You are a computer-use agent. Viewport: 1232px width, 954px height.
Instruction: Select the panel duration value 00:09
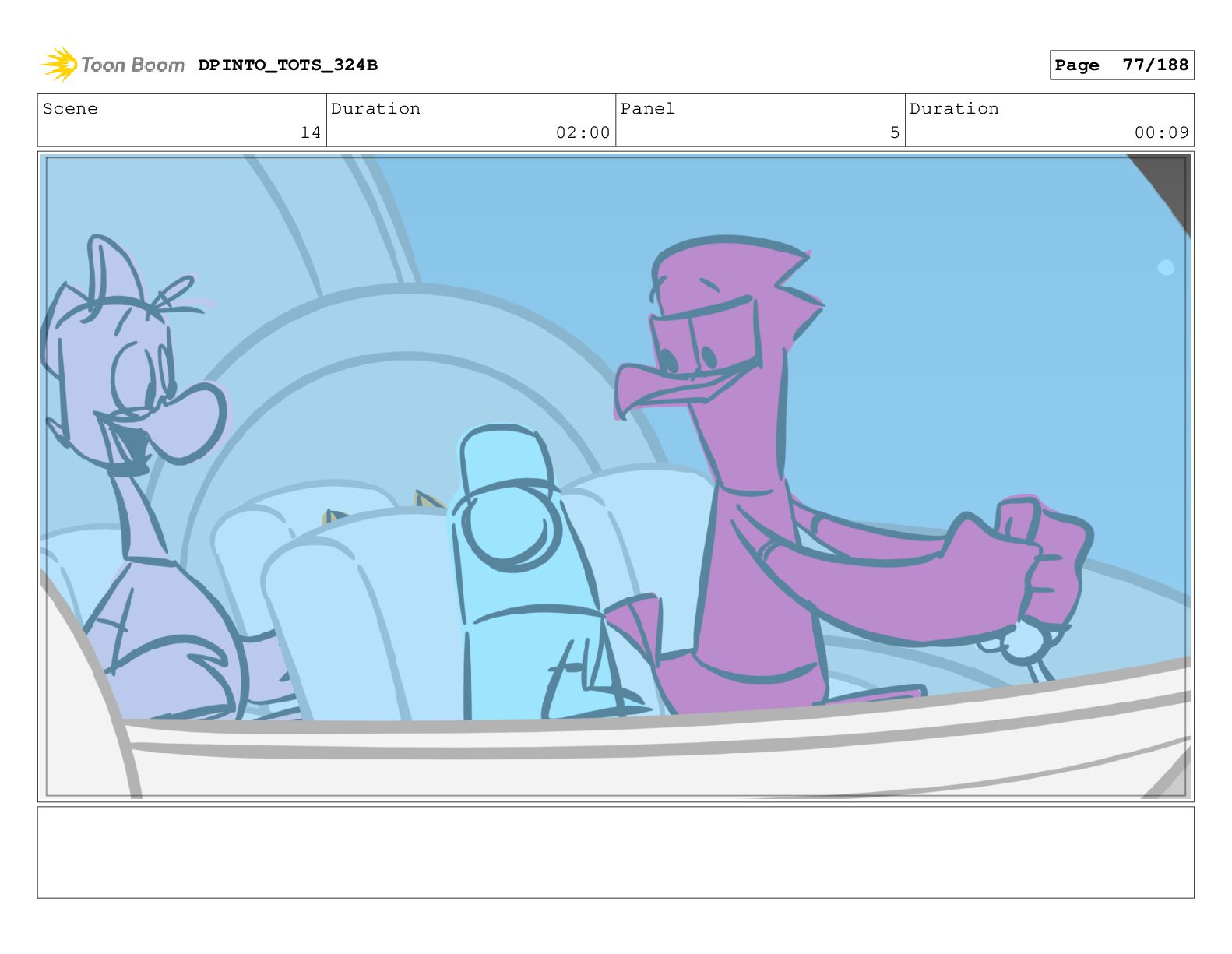(x=1161, y=132)
